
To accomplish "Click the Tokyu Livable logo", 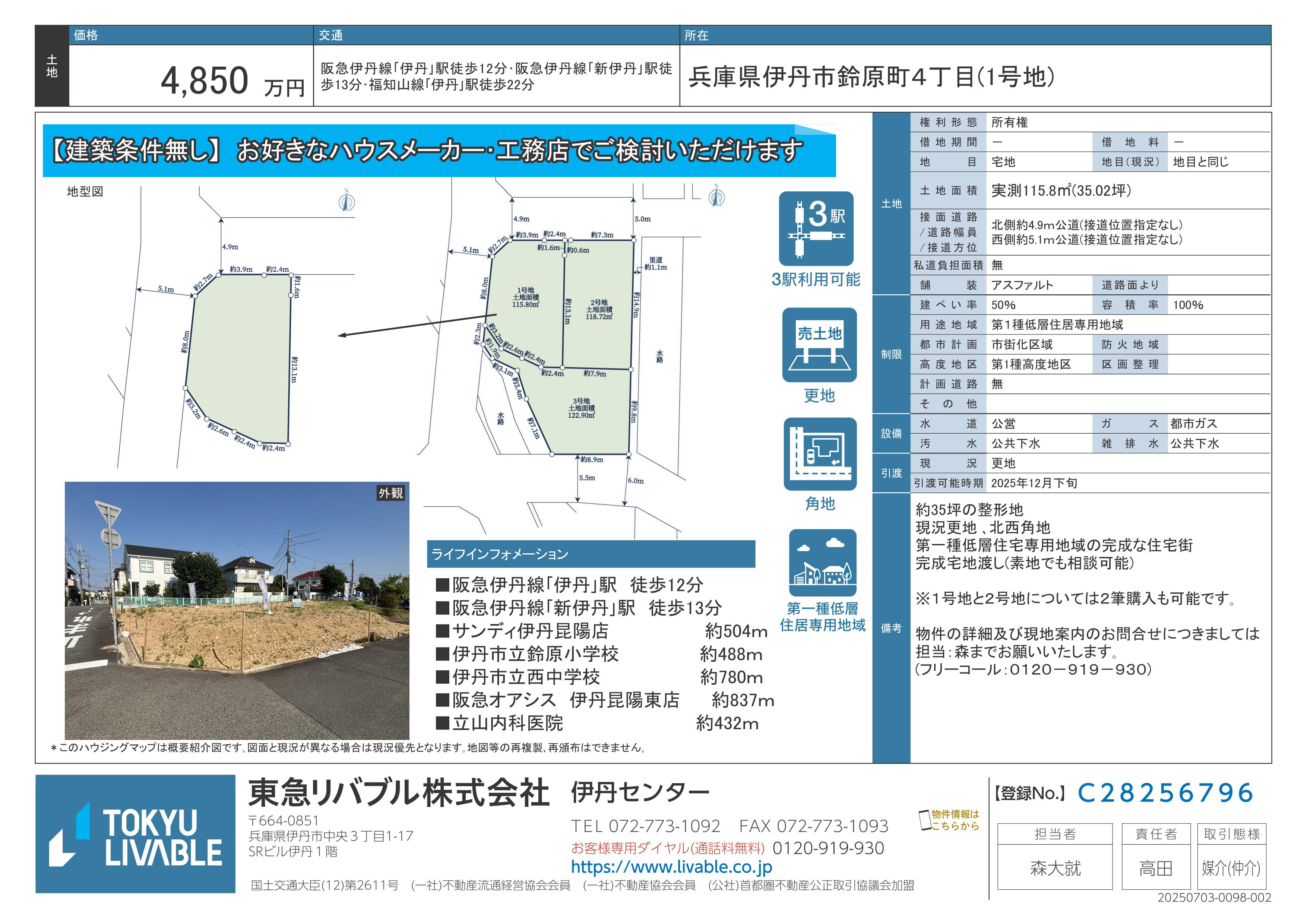I will [x=136, y=833].
